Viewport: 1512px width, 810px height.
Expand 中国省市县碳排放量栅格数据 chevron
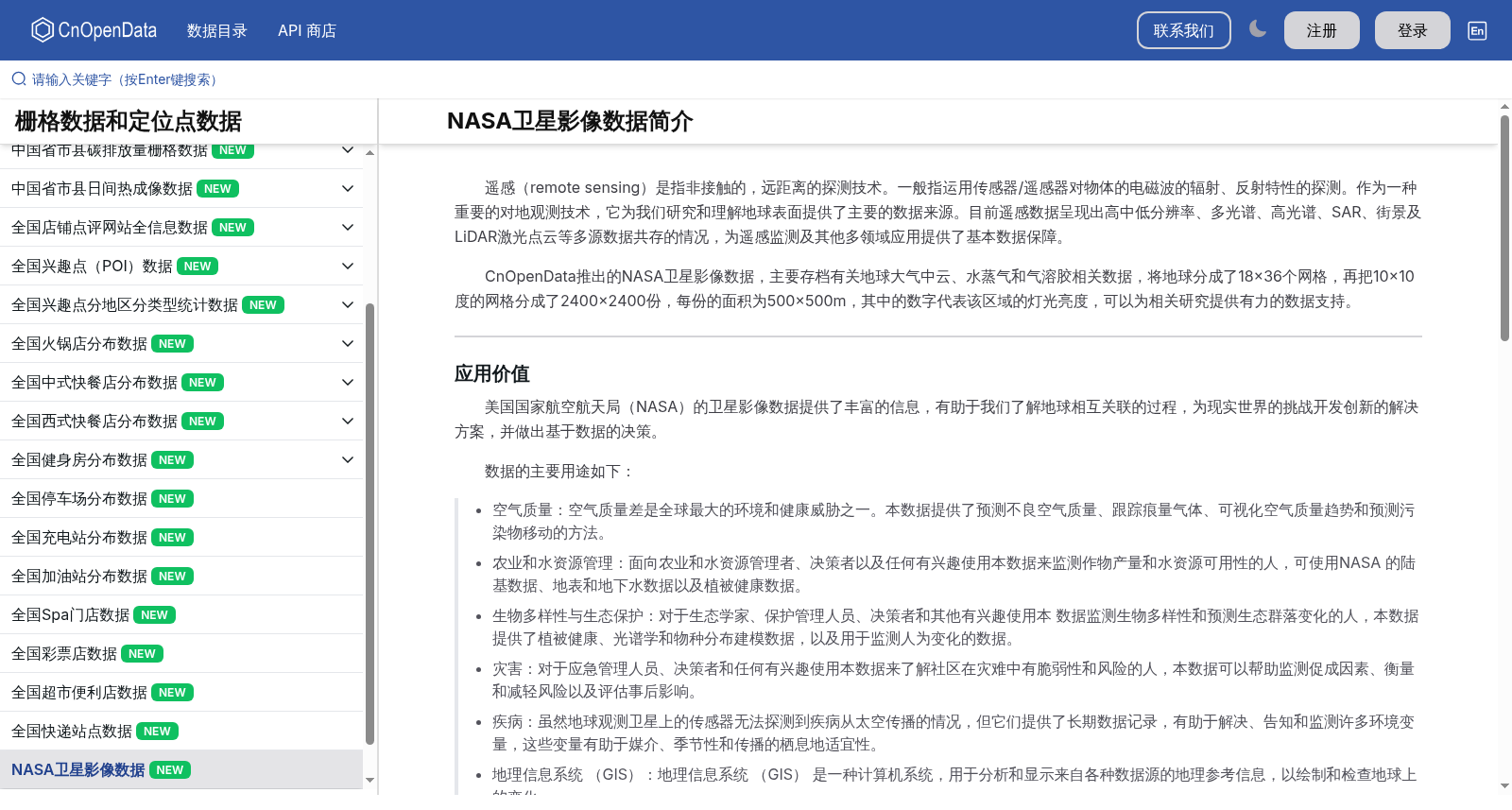[x=348, y=150]
